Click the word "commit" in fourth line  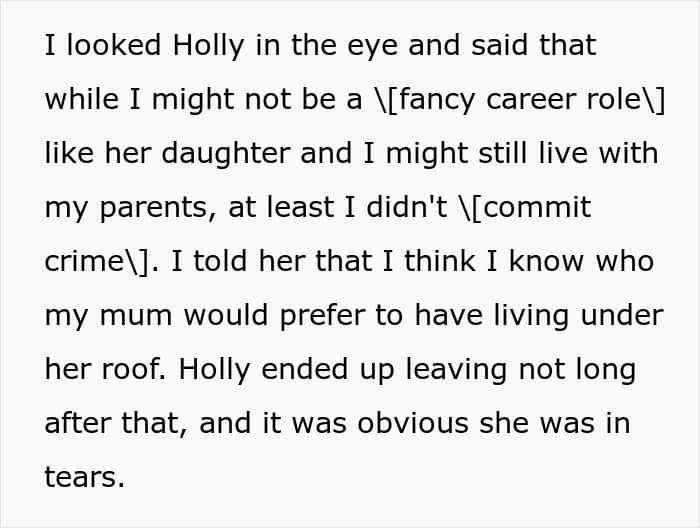pyautogui.click(x=537, y=207)
